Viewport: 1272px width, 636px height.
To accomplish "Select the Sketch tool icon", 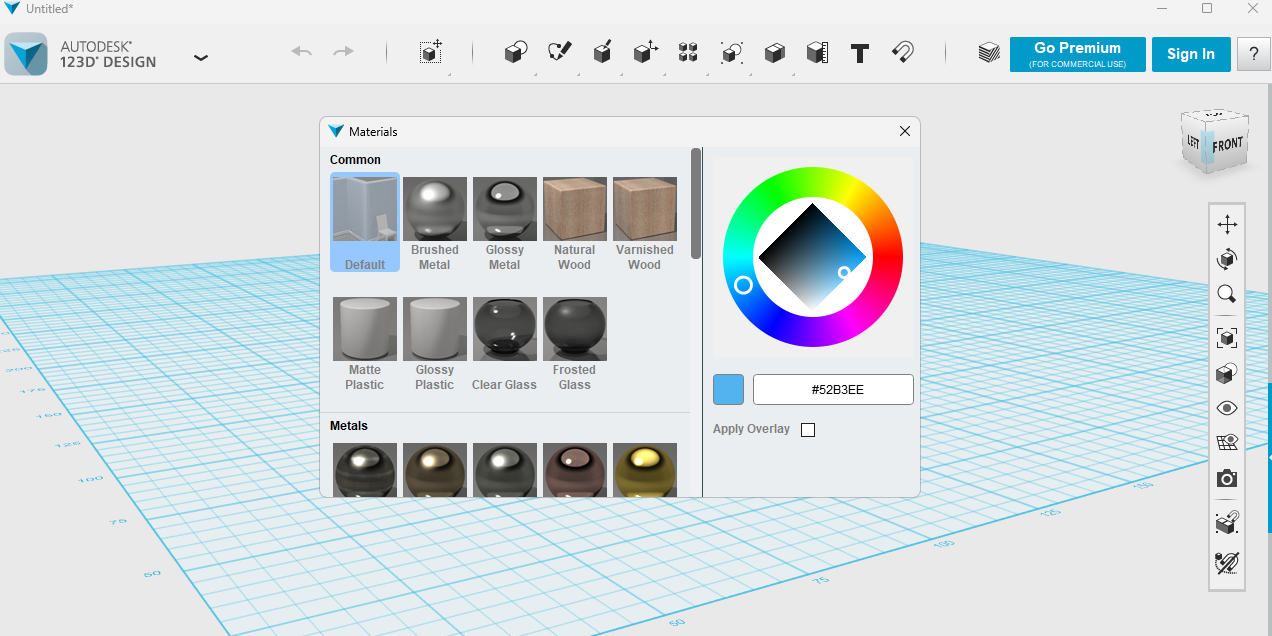I will click(x=559, y=53).
